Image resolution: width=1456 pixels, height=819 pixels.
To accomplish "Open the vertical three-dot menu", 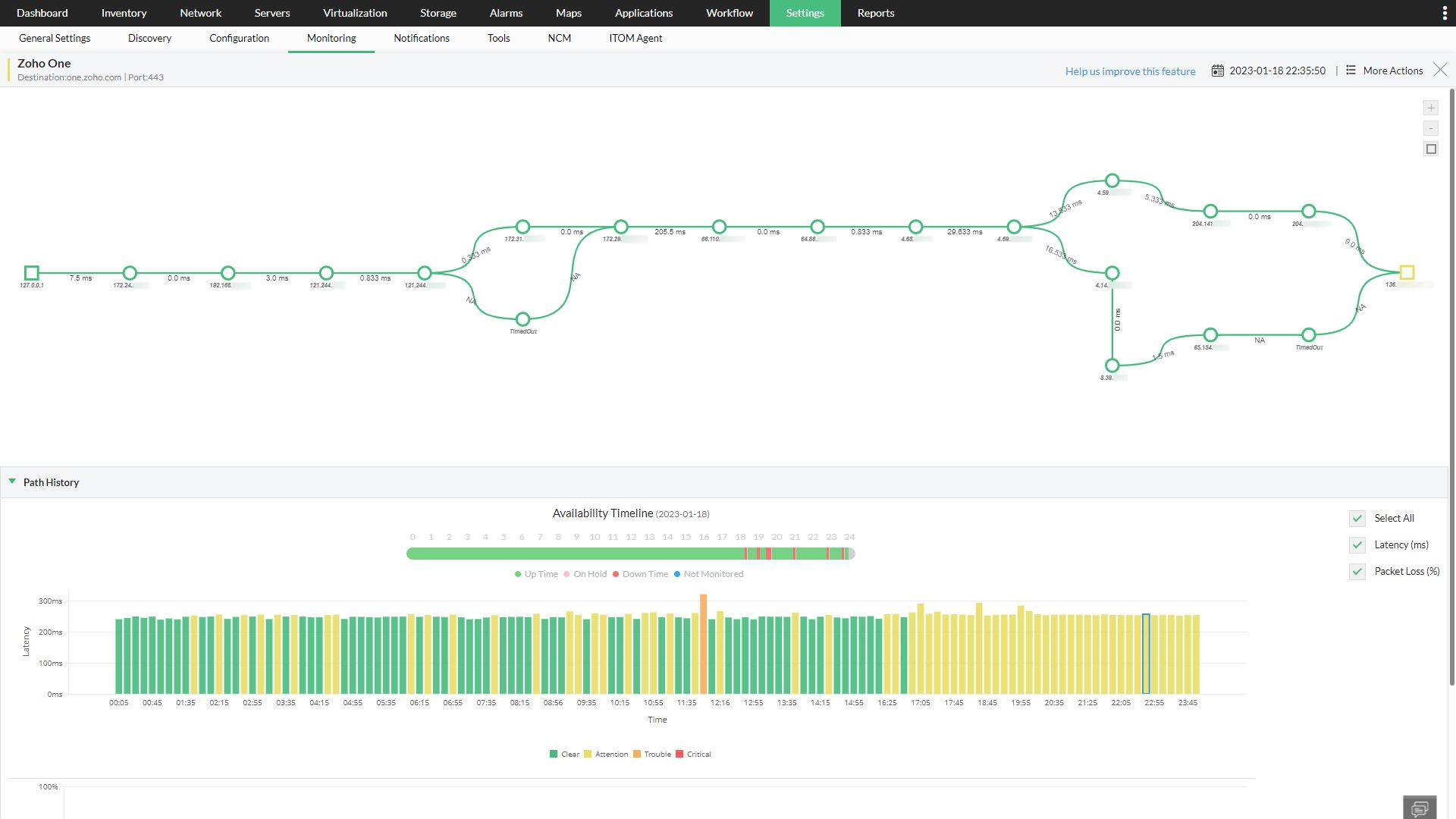I will point(1444,13).
